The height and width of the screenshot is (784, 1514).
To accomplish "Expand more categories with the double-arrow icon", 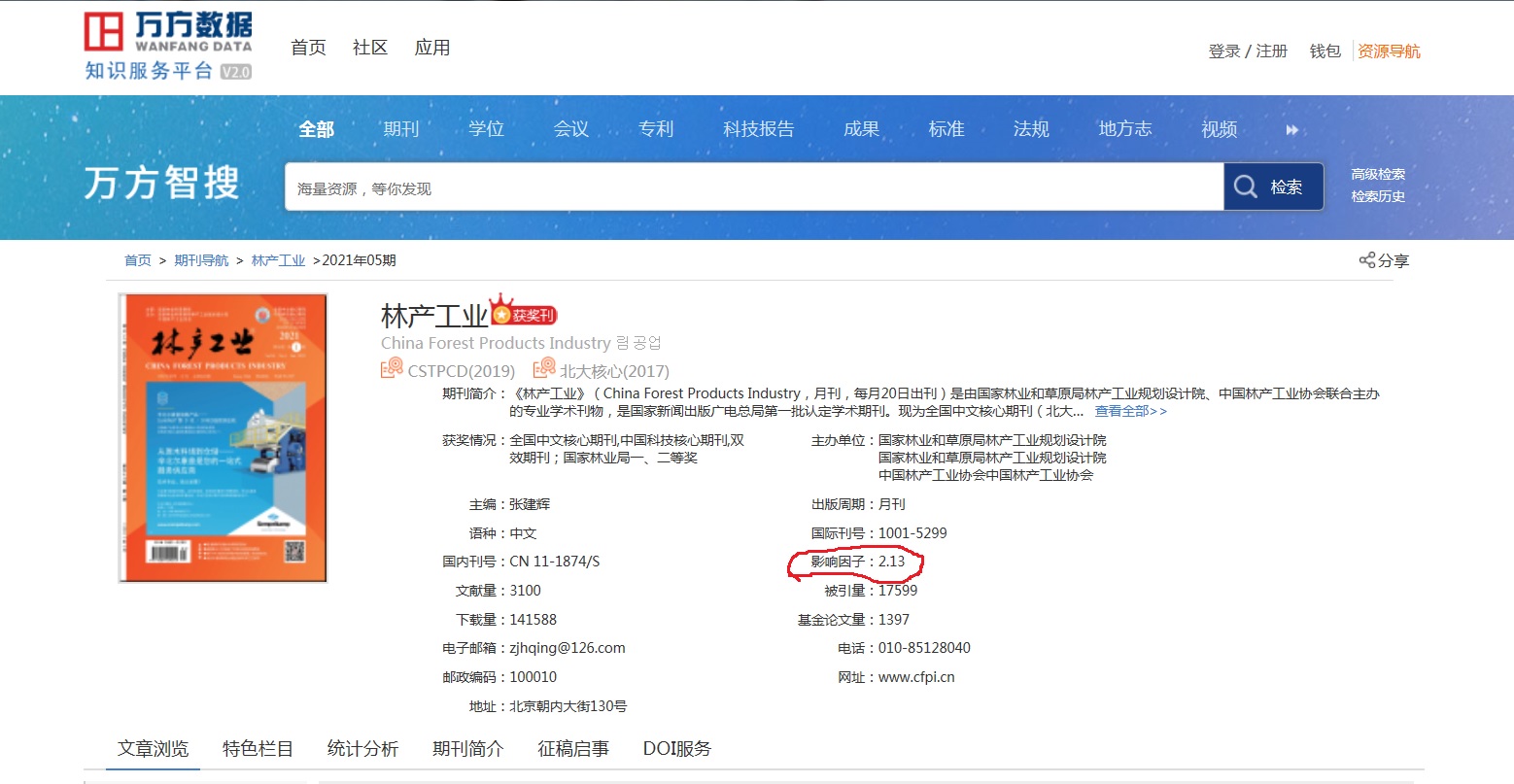I will 1292,129.
